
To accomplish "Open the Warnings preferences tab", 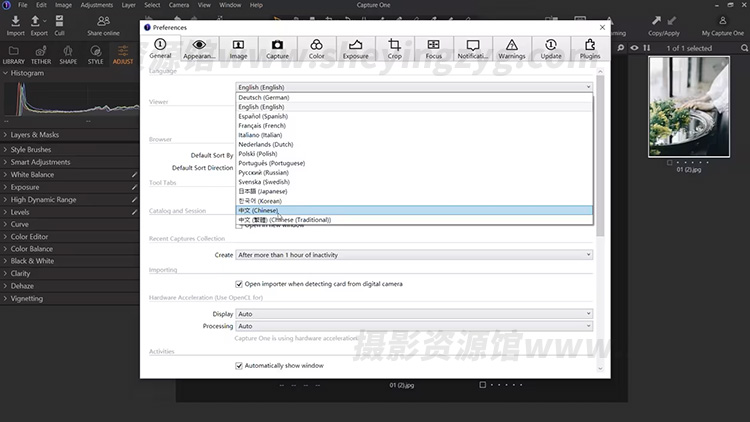I will click(x=511, y=49).
